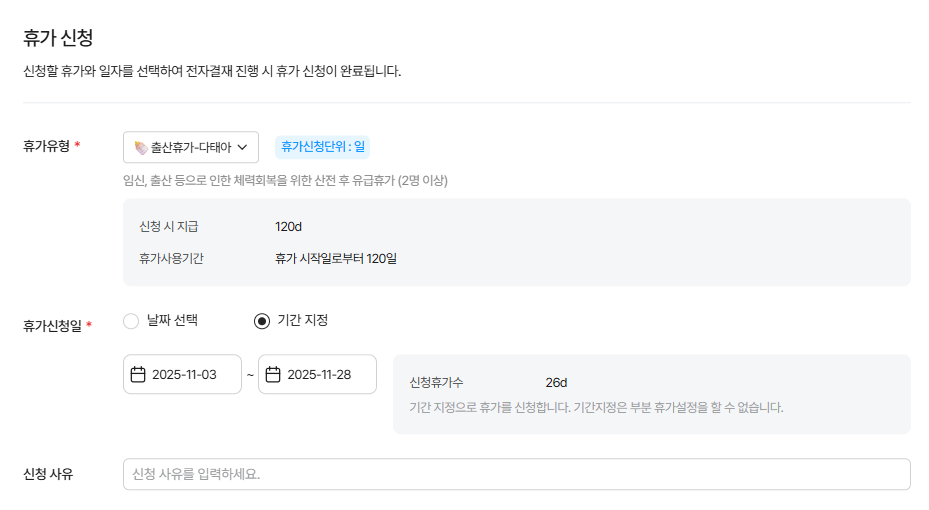The width and height of the screenshot is (929, 510).
Task: Click the 휴가 신청 page heading
Action: pos(58,38)
